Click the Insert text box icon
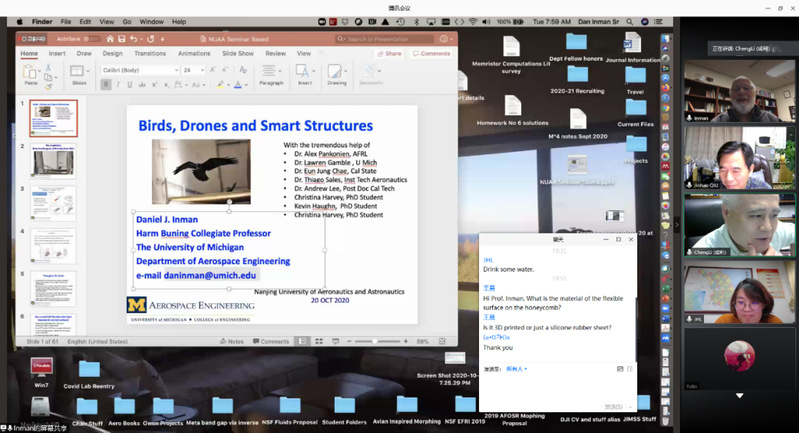Viewport: 799px width, 433px height. [304, 73]
